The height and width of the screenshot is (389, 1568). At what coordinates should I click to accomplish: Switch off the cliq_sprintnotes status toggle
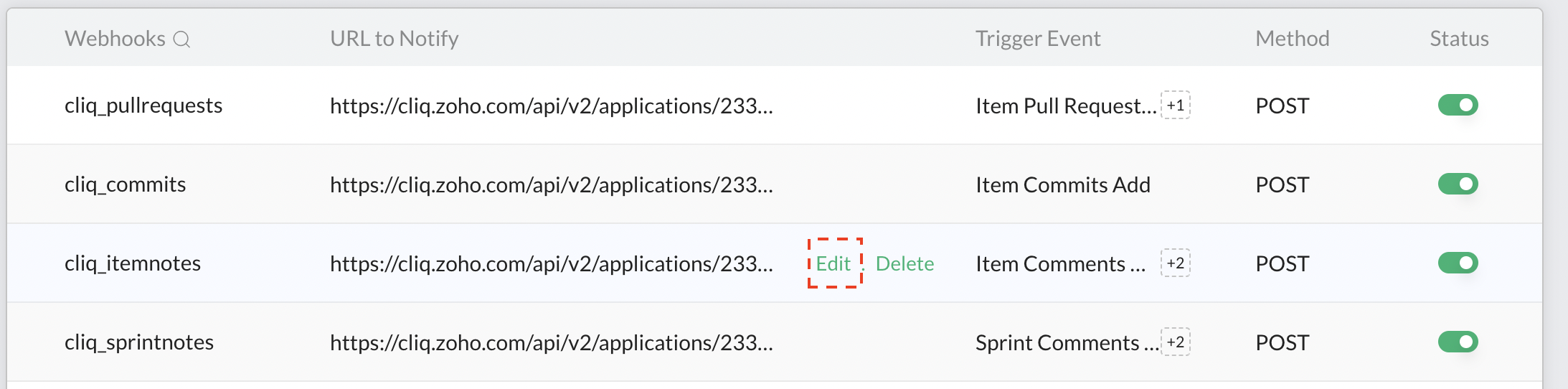pyautogui.click(x=1458, y=342)
